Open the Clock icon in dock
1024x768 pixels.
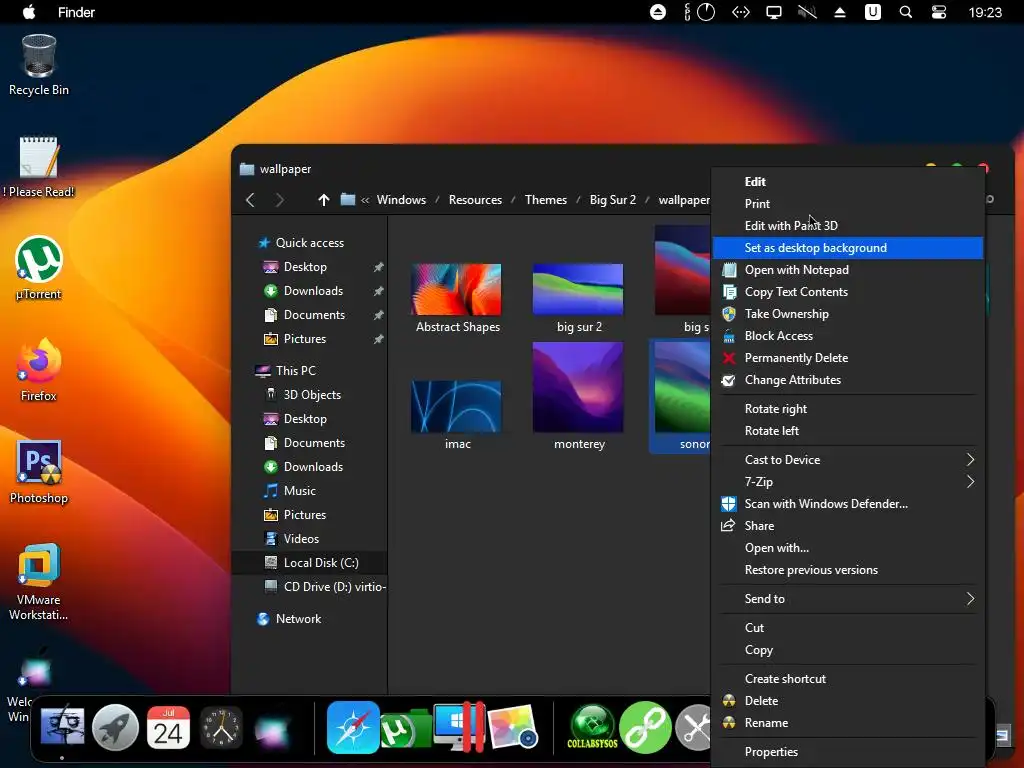point(221,728)
